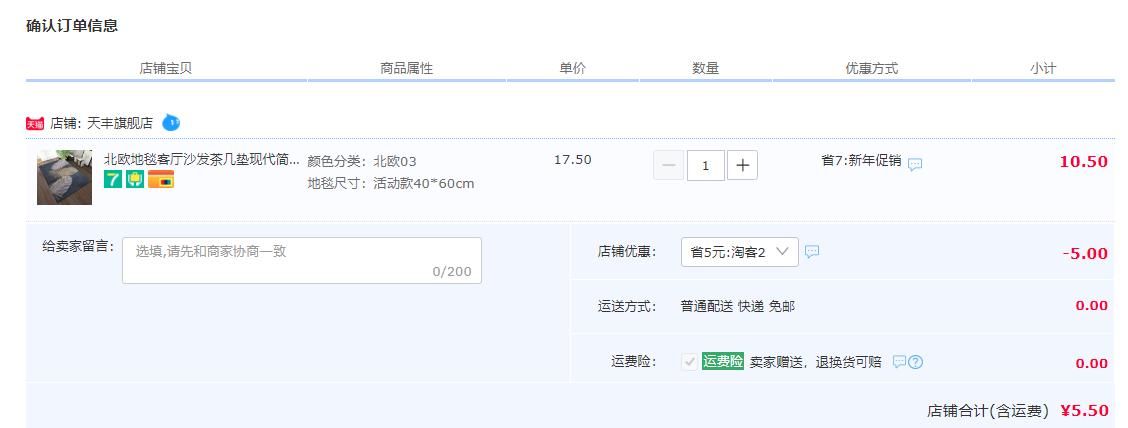The image size is (1128, 428).
Task: Open the 北欧地毯客厅沙发茶几垫 product link
Action: point(202,159)
